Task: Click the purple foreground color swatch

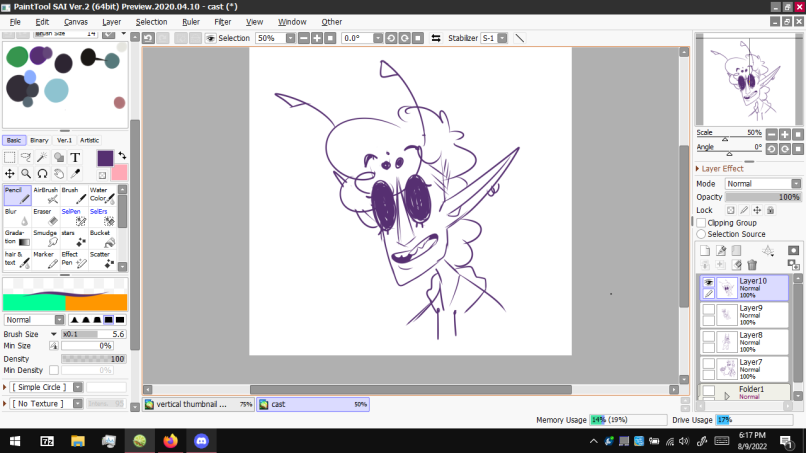Action: [105, 158]
